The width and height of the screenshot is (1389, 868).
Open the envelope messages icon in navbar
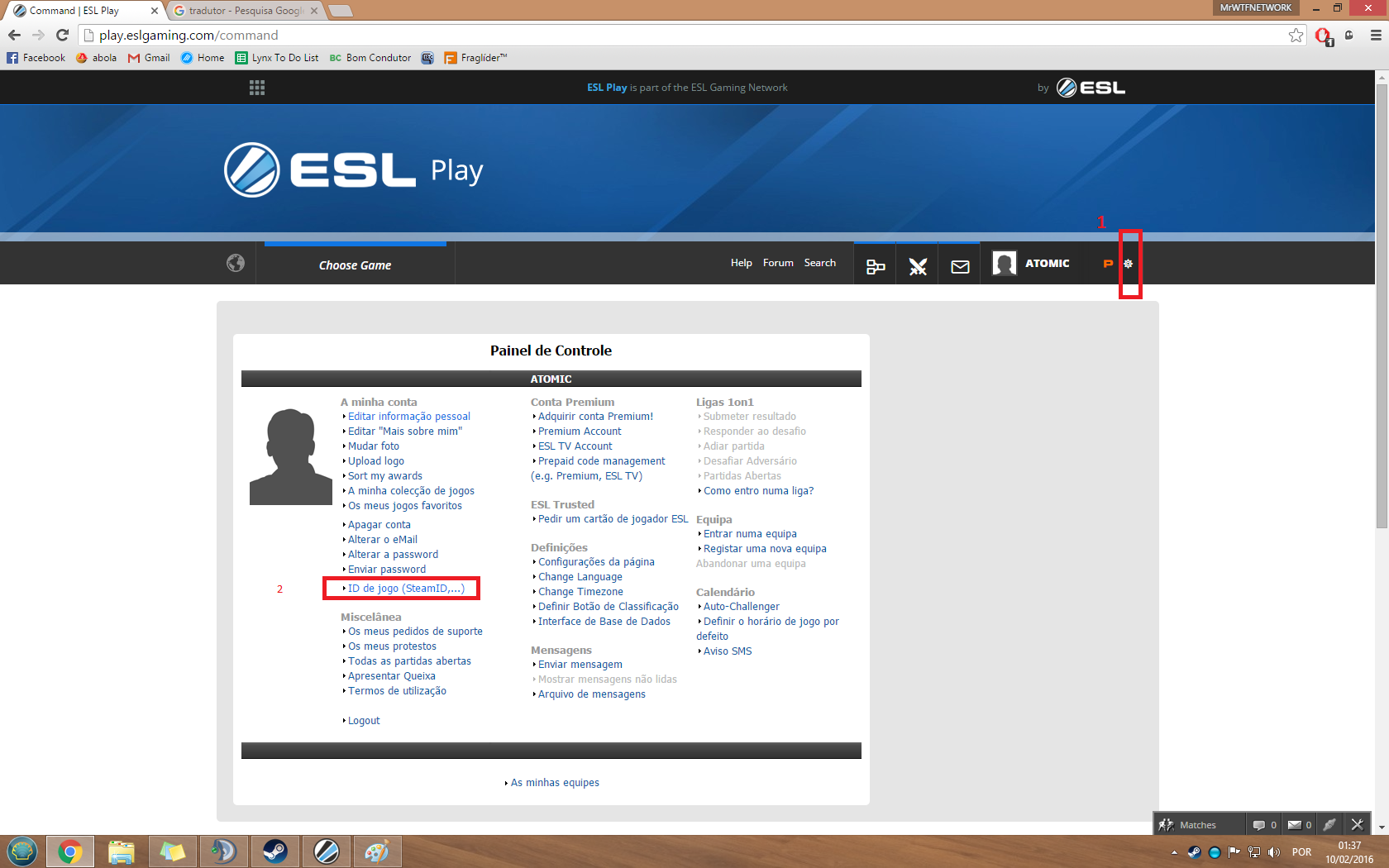(960, 266)
